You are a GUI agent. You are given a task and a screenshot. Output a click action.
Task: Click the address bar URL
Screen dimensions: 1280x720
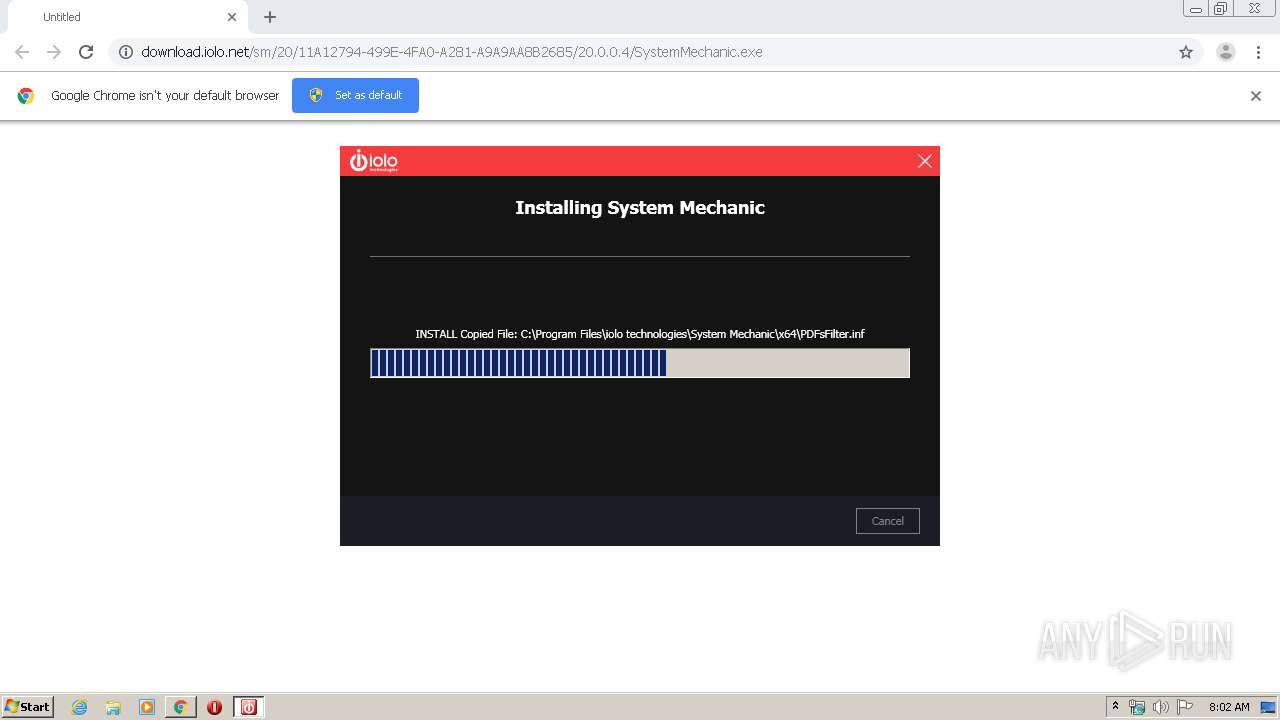[452, 52]
